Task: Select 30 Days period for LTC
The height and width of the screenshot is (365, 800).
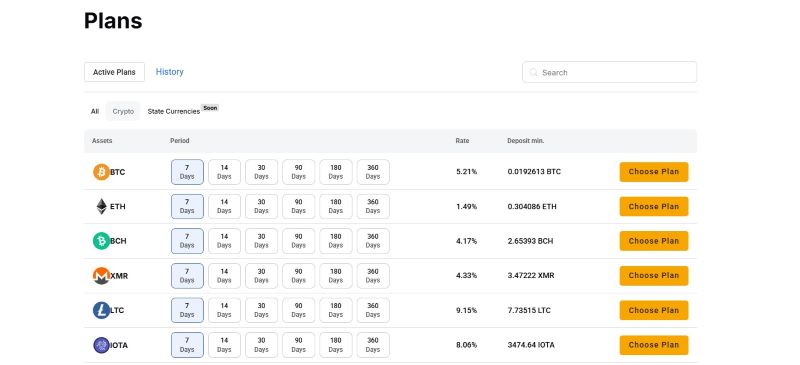Action: pos(261,310)
